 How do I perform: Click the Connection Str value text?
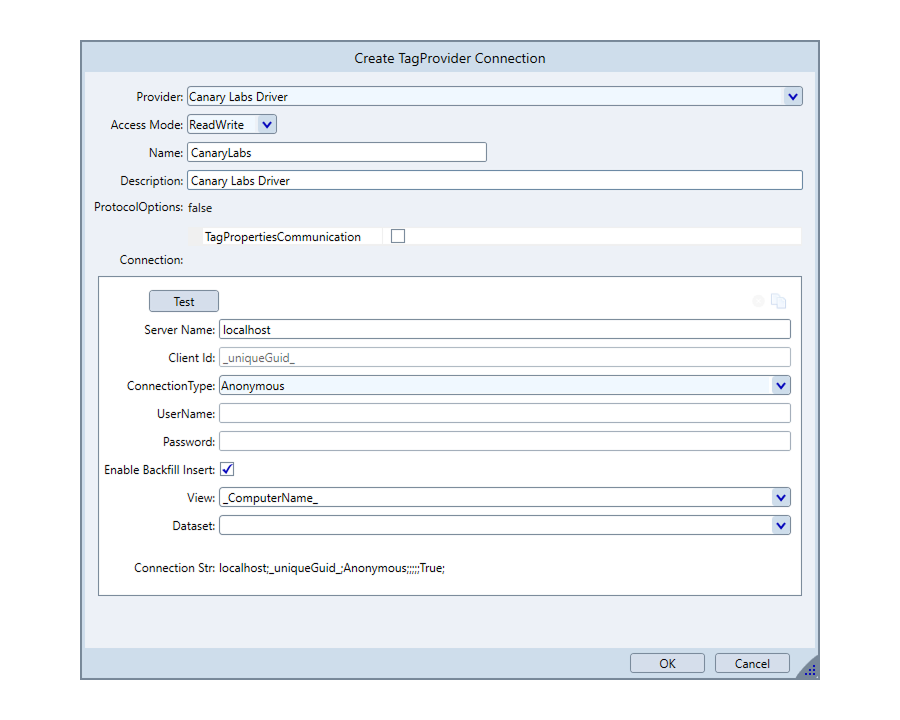pos(331,568)
